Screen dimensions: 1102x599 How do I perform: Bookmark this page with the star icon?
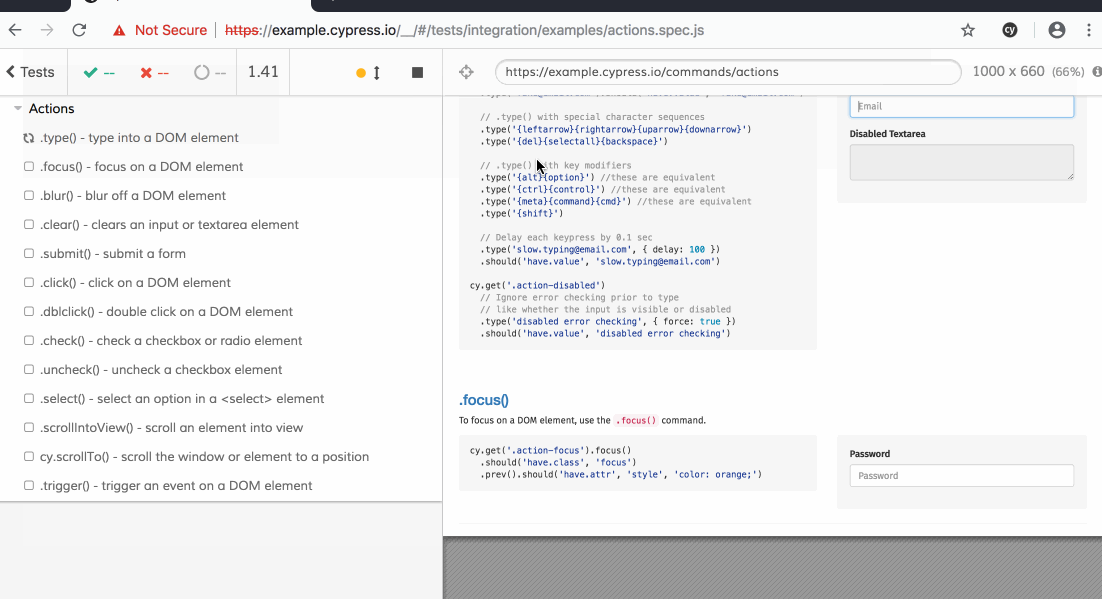pos(967,30)
